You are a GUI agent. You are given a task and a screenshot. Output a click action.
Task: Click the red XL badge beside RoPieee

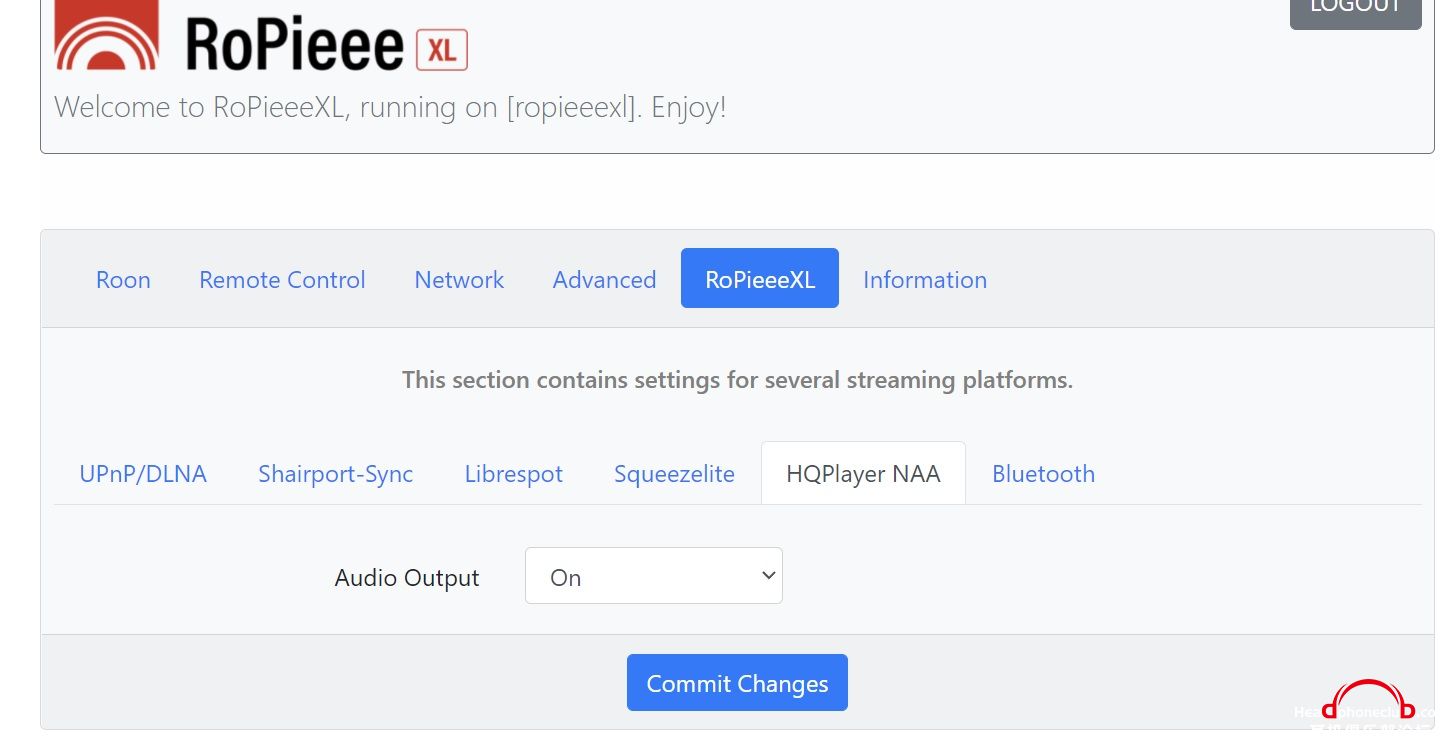pos(442,50)
